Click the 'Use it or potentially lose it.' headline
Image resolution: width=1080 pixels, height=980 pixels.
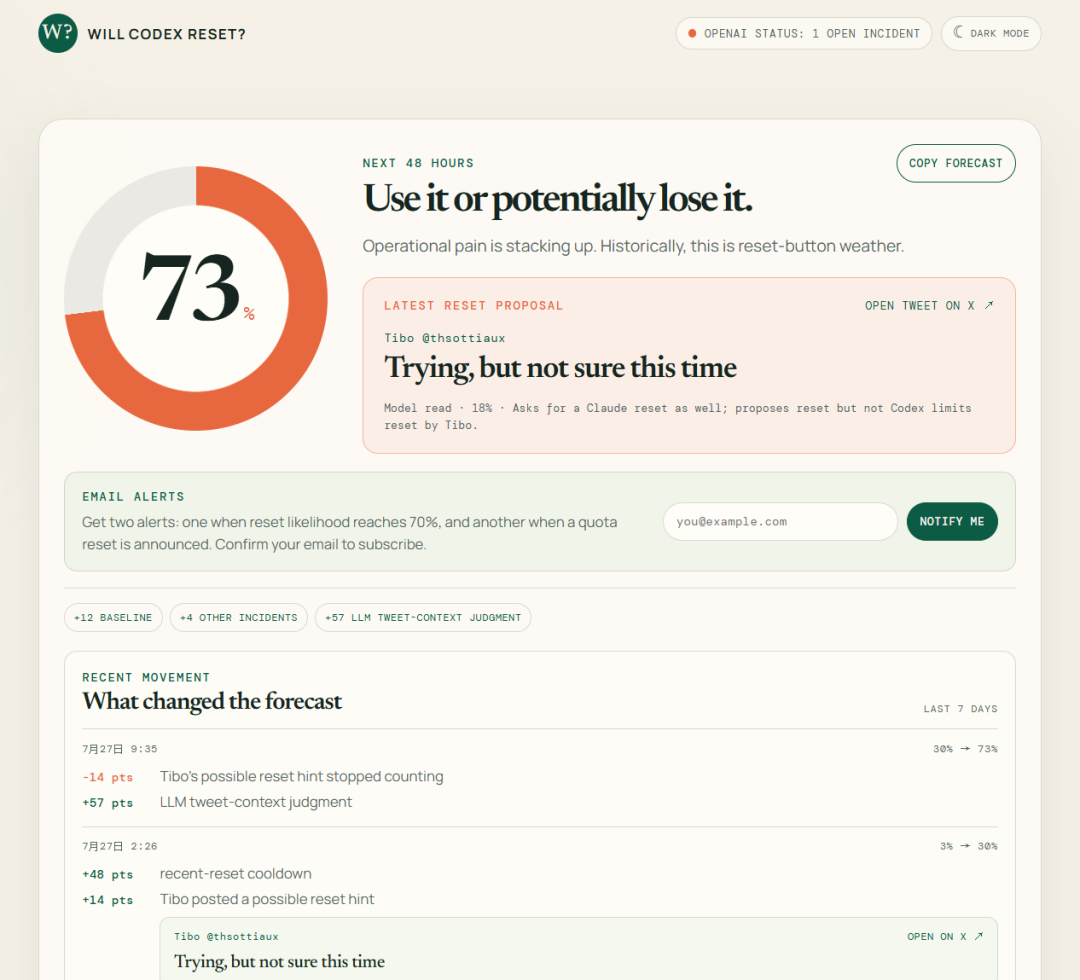[557, 199]
